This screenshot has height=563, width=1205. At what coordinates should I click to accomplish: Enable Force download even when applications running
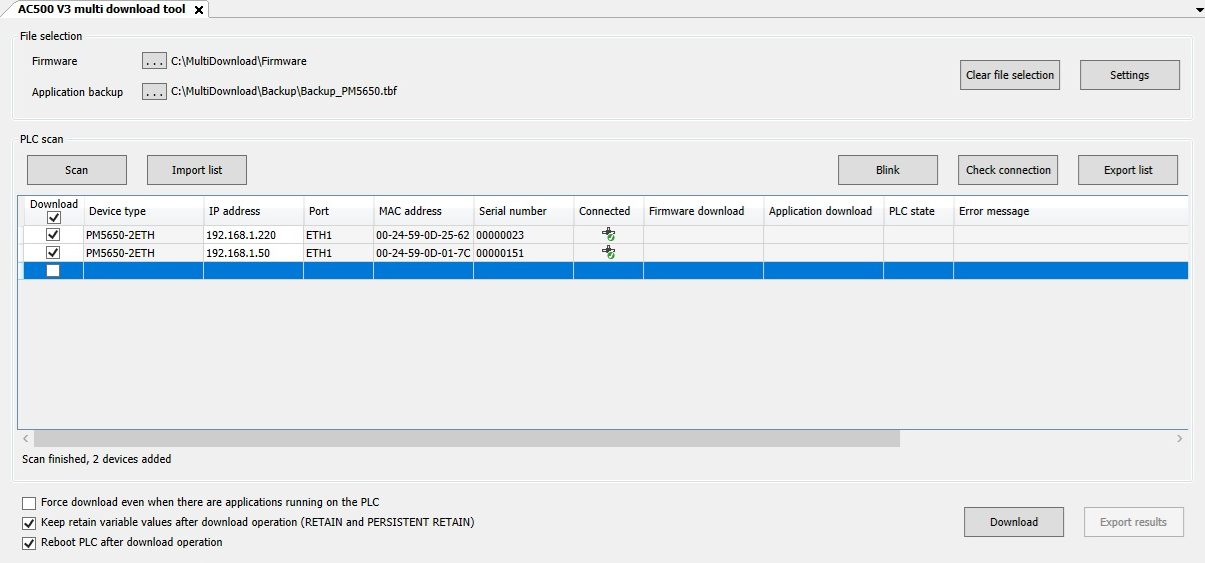click(29, 503)
